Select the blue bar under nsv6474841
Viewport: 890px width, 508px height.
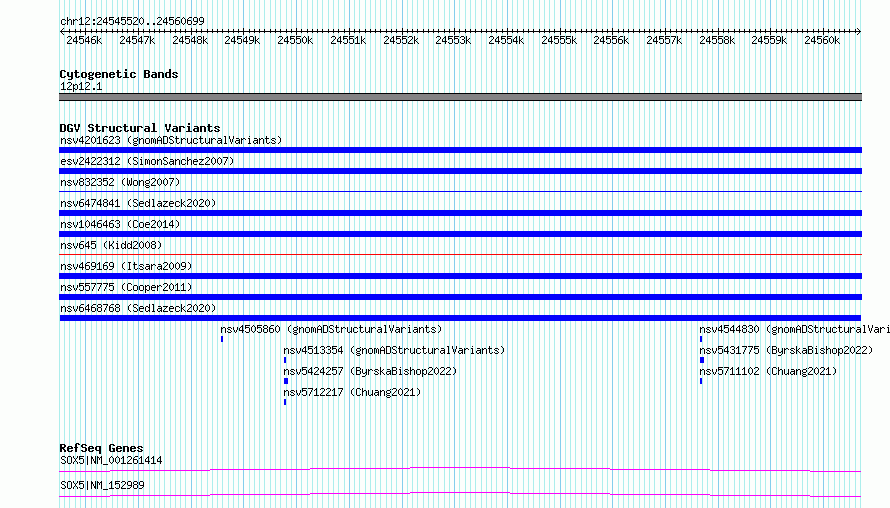click(460, 213)
